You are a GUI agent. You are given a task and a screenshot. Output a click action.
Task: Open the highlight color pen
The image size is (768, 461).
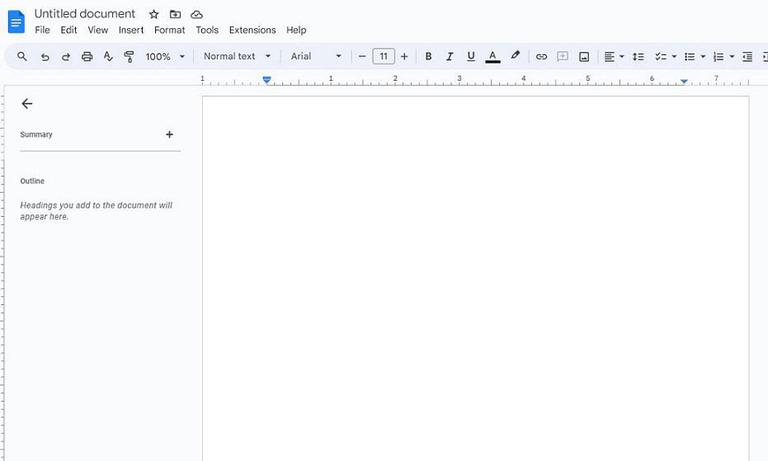click(x=515, y=56)
